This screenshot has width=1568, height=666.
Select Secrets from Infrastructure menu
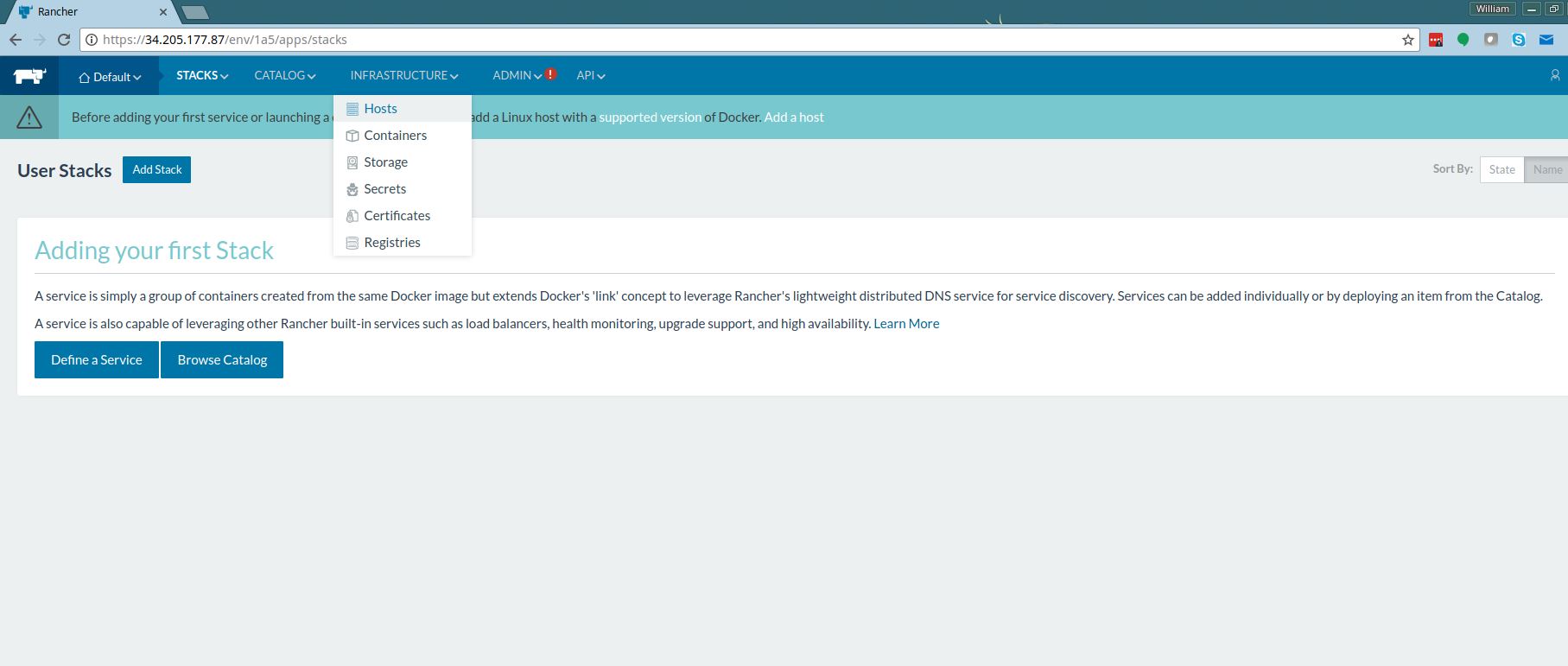[x=403, y=189]
